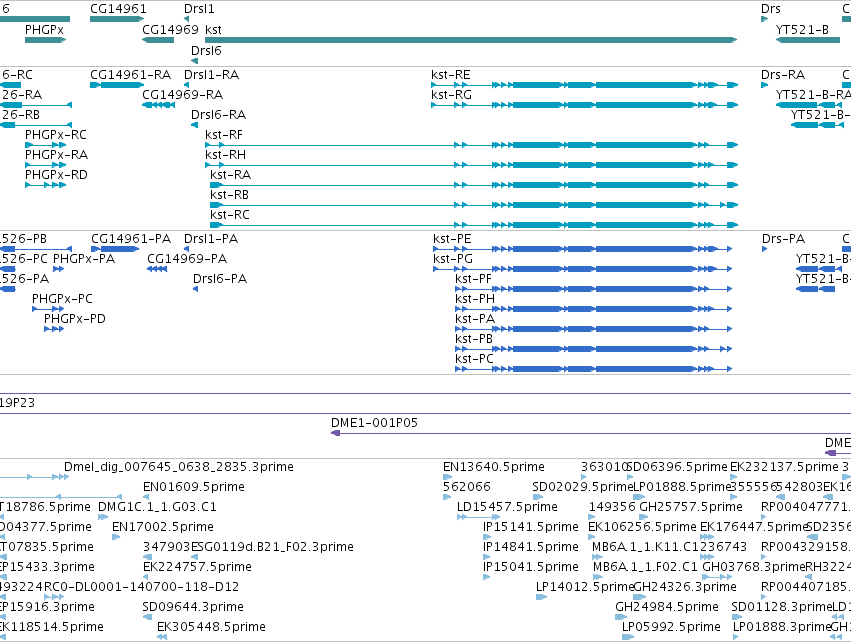
Task: Open the CG14969-RA transcript label
Action: click(x=182, y=94)
